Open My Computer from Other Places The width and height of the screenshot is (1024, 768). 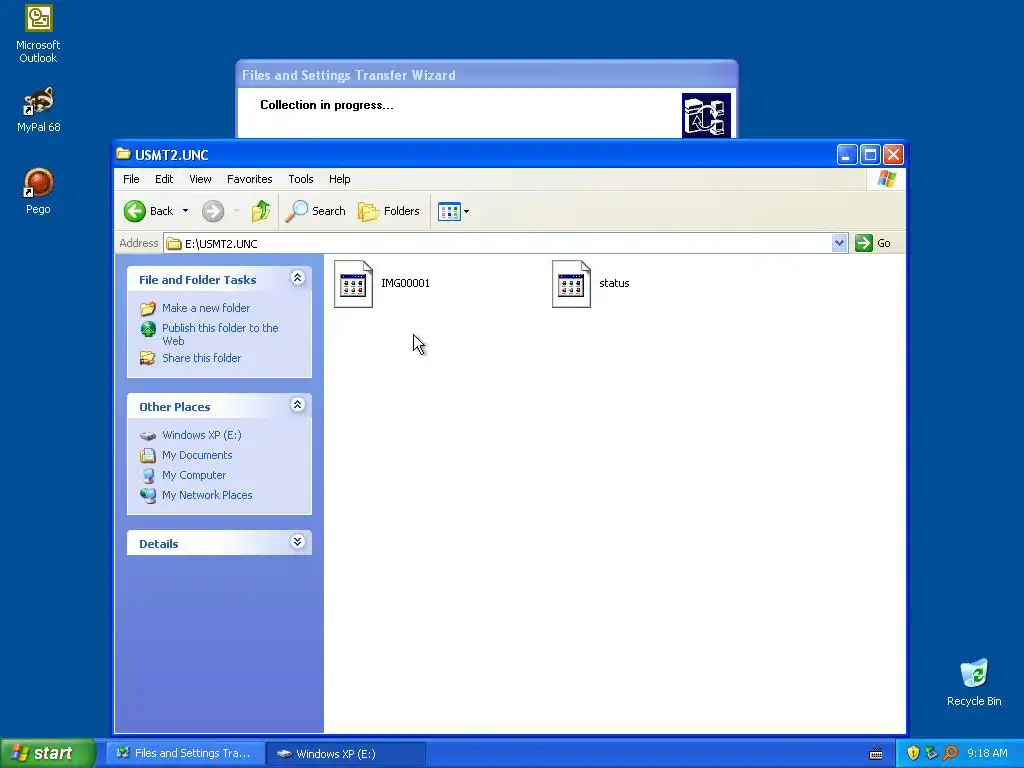pos(194,475)
